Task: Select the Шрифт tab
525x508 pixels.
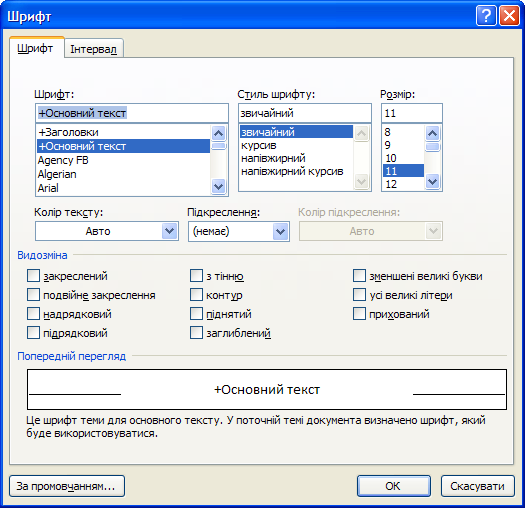Action: coord(36,48)
